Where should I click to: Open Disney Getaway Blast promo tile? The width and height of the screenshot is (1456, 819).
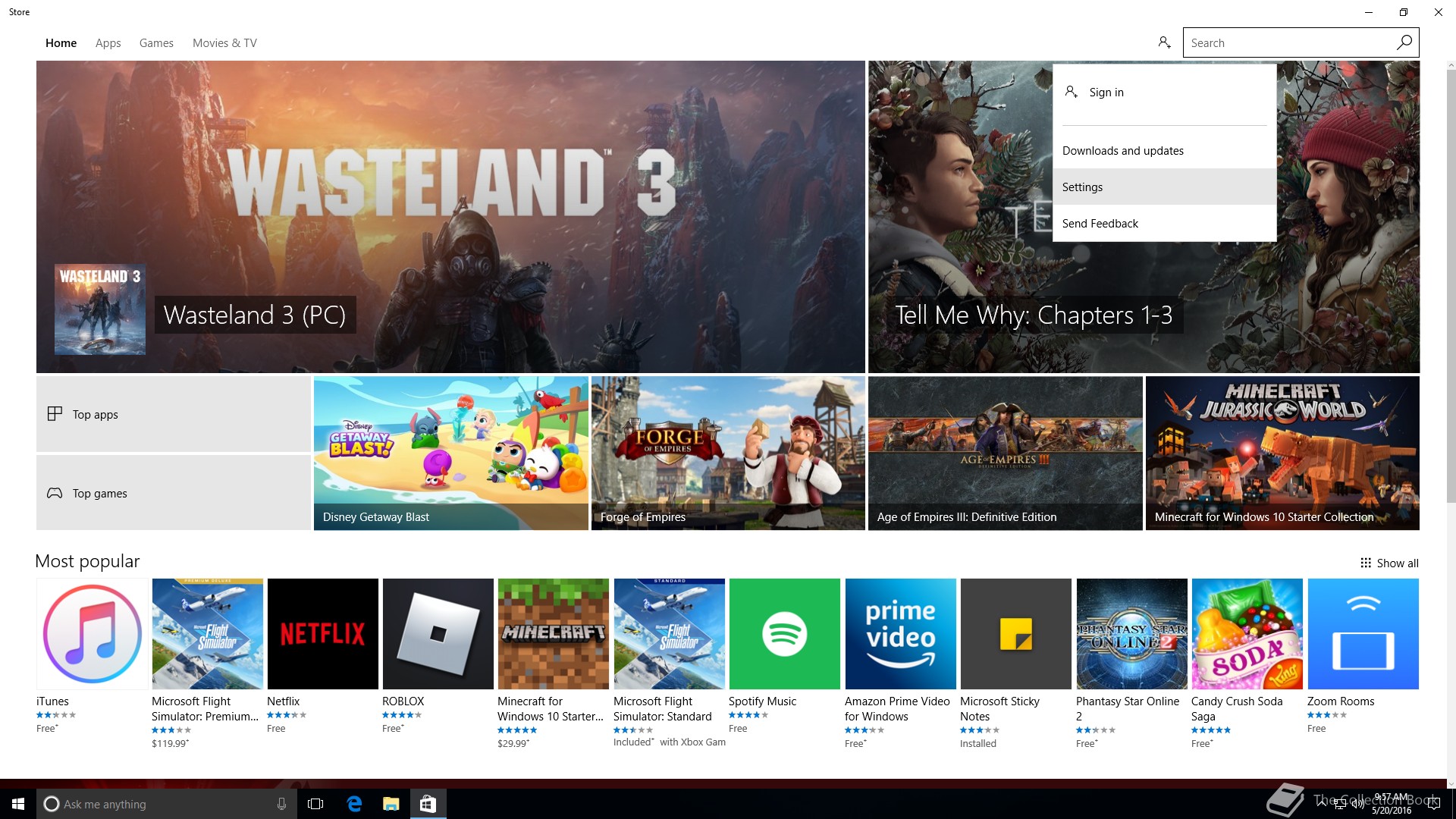pos(450,453)
